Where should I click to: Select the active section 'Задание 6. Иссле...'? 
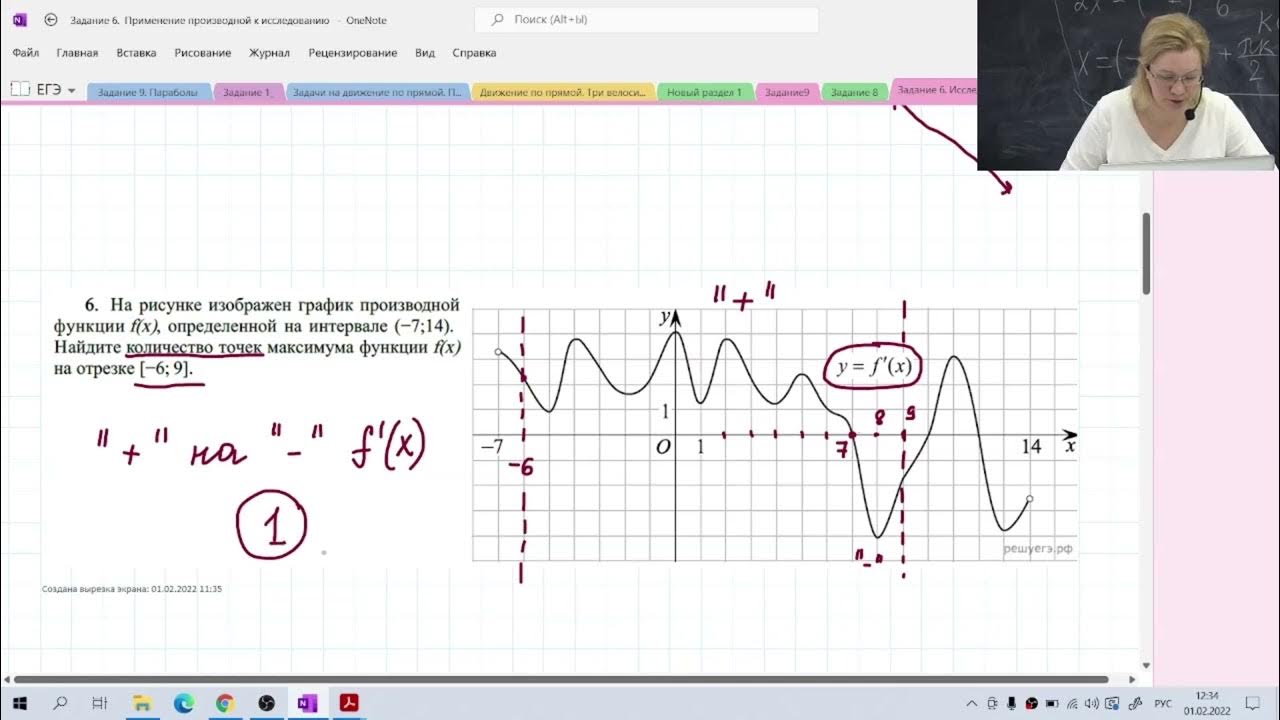pyautogui.click(x=934, y=90)
